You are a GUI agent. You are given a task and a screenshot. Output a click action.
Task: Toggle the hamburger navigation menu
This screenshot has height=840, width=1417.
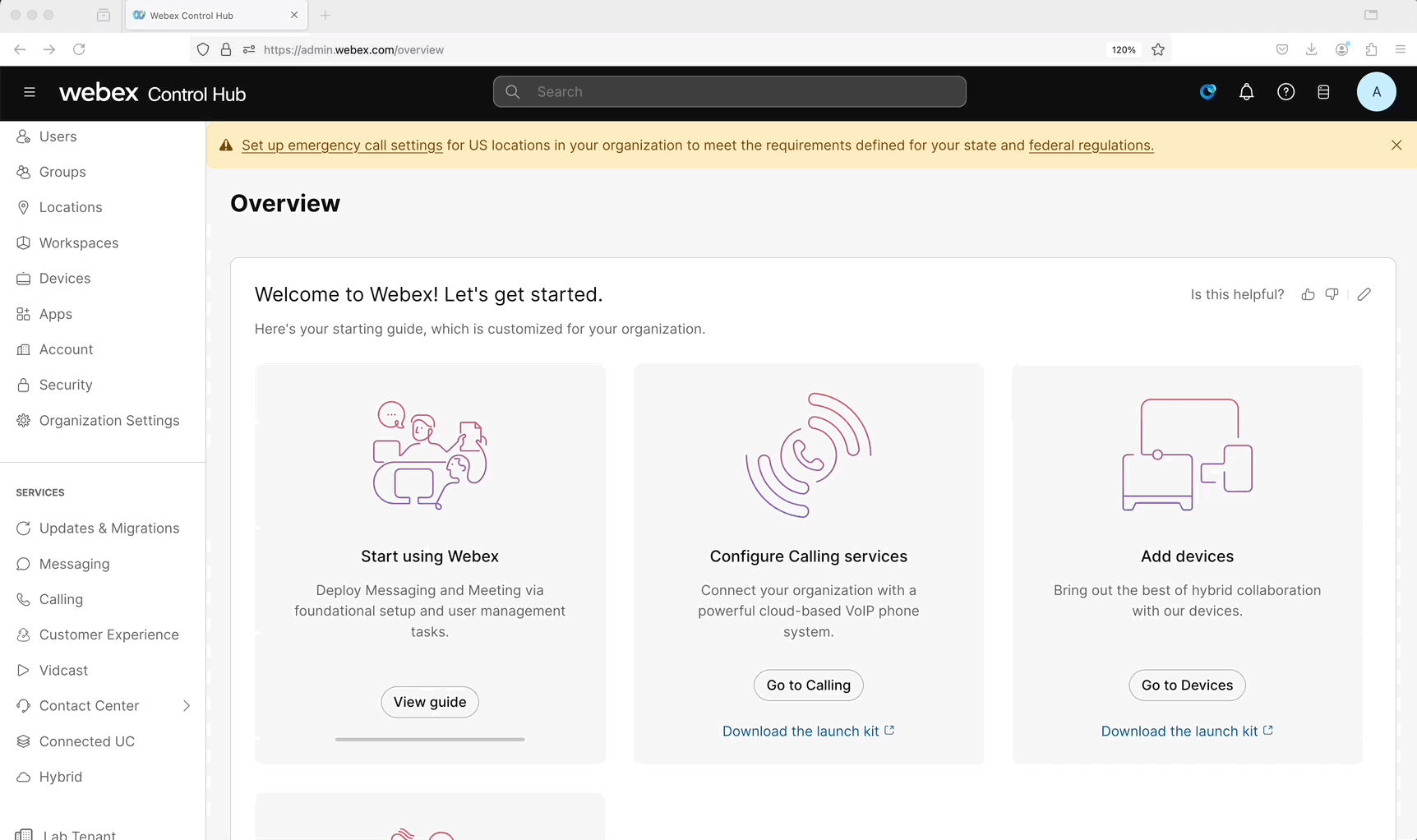click(30, 92)
